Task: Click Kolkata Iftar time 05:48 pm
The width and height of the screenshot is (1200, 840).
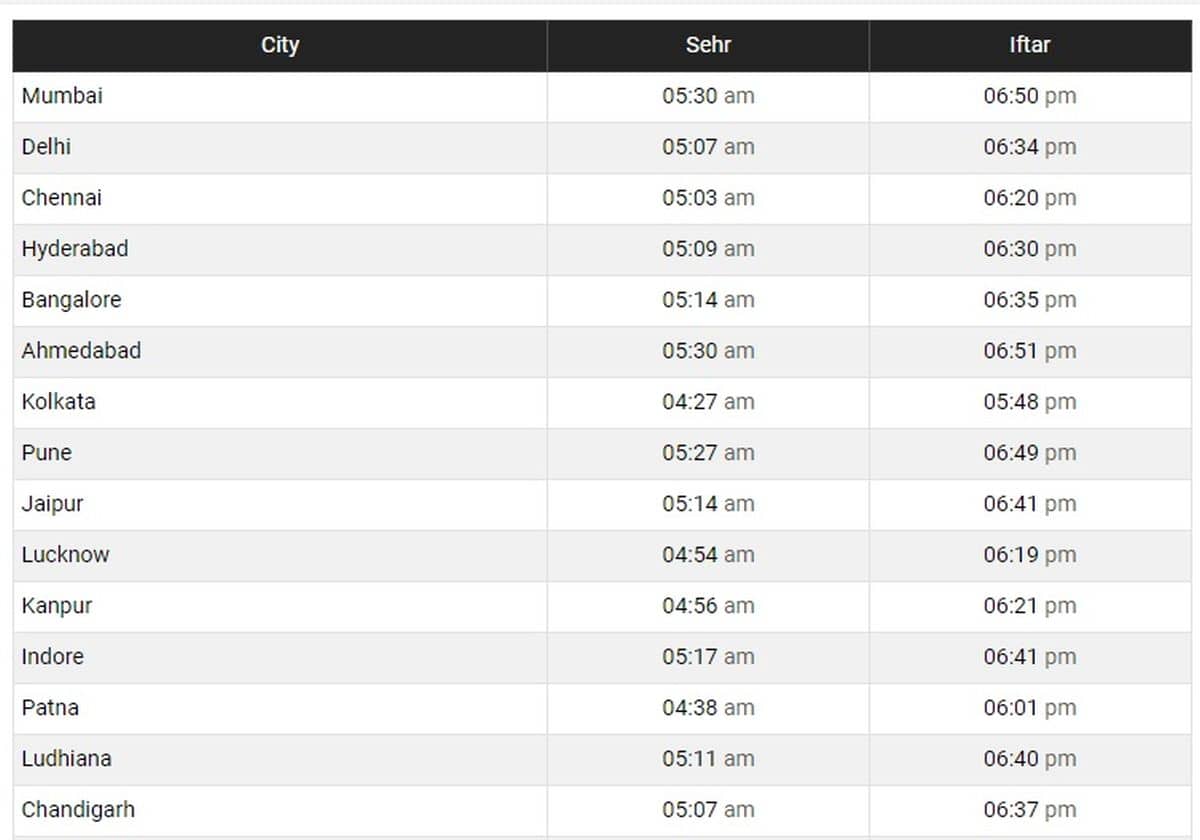Action: [x=1029, y=402]
